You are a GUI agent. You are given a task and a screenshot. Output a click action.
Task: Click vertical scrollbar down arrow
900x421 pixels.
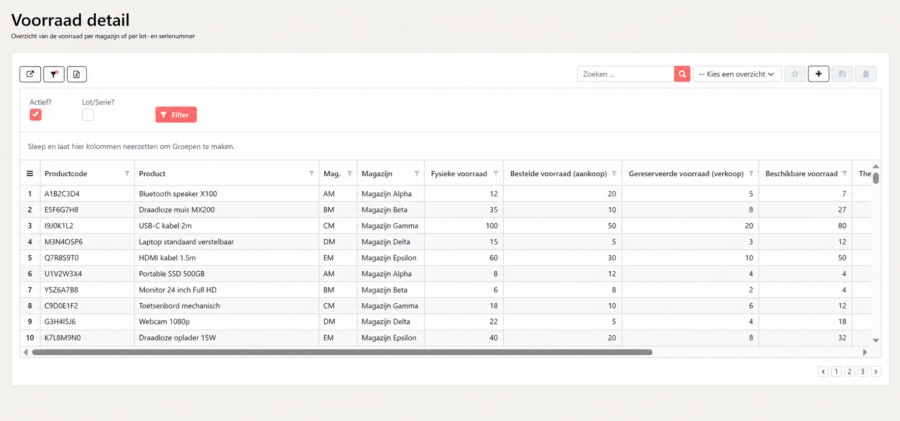click(876, 341)
